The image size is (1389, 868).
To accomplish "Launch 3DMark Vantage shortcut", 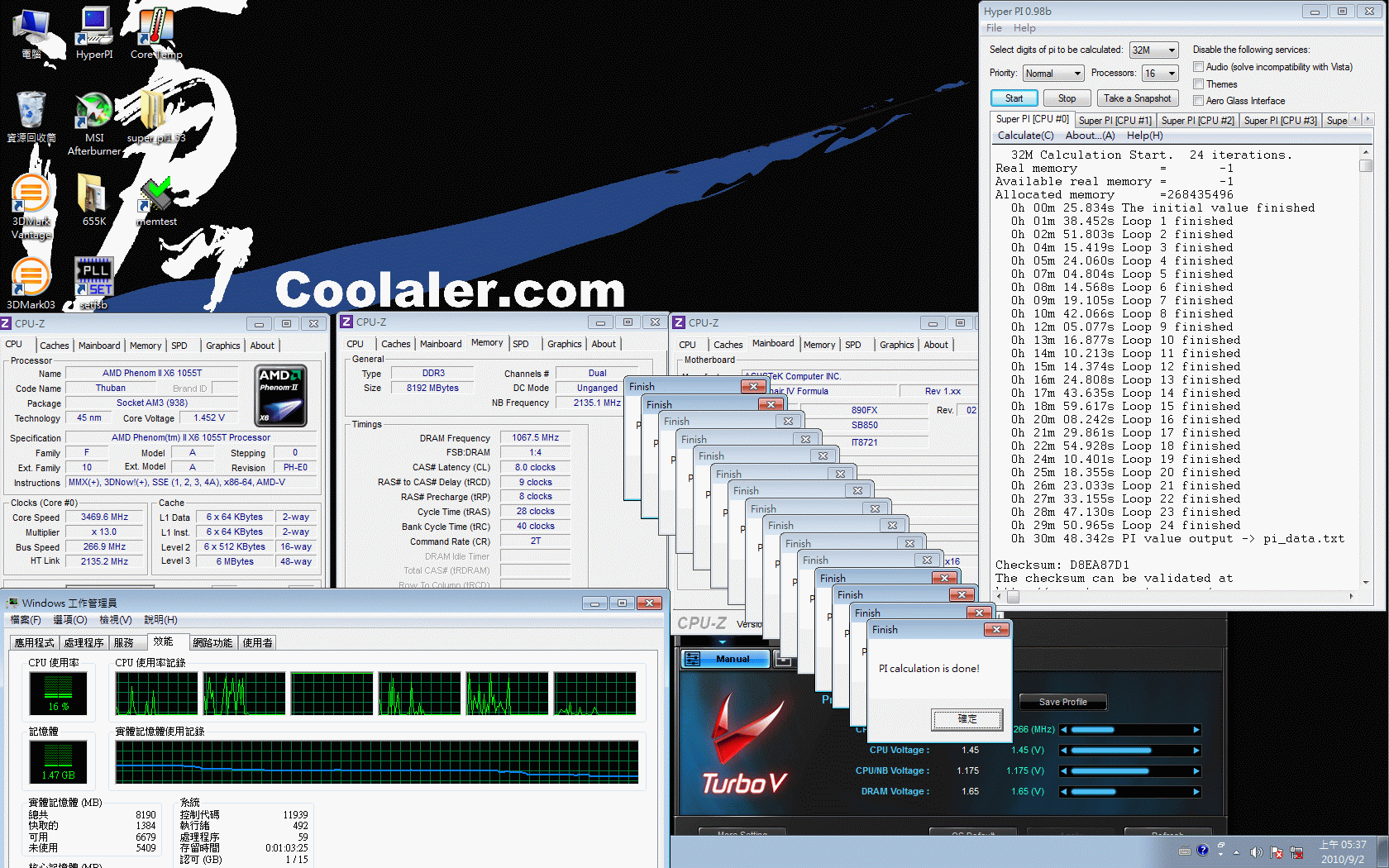I will pyautogui.click(x=31, y=207).
